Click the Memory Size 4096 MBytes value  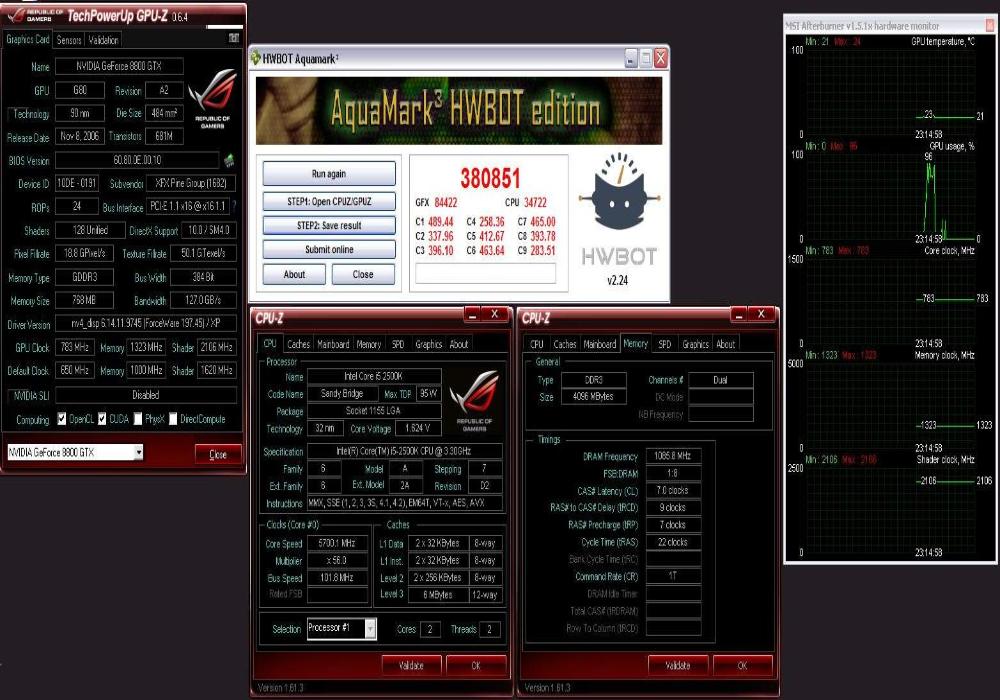click(594, 397)
